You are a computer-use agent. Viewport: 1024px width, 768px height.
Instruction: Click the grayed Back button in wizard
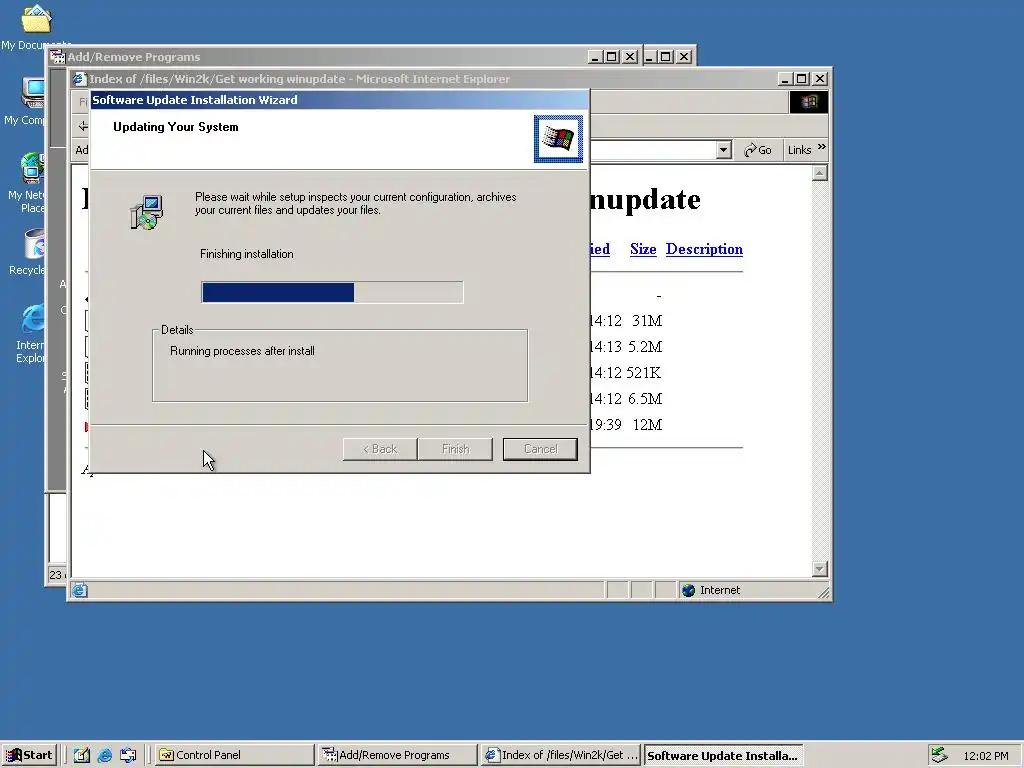tap(379, 449)
